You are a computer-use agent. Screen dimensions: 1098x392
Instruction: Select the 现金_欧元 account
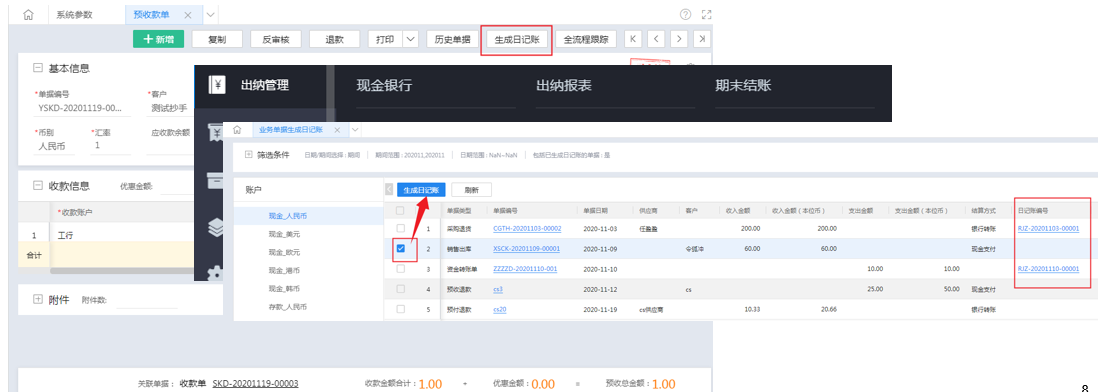(x=283, y=252)
